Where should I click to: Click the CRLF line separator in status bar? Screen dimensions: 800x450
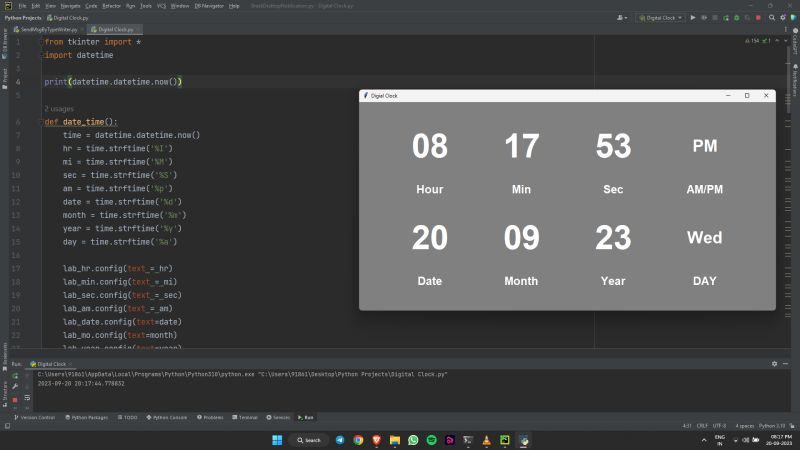(x=702, y=426)
